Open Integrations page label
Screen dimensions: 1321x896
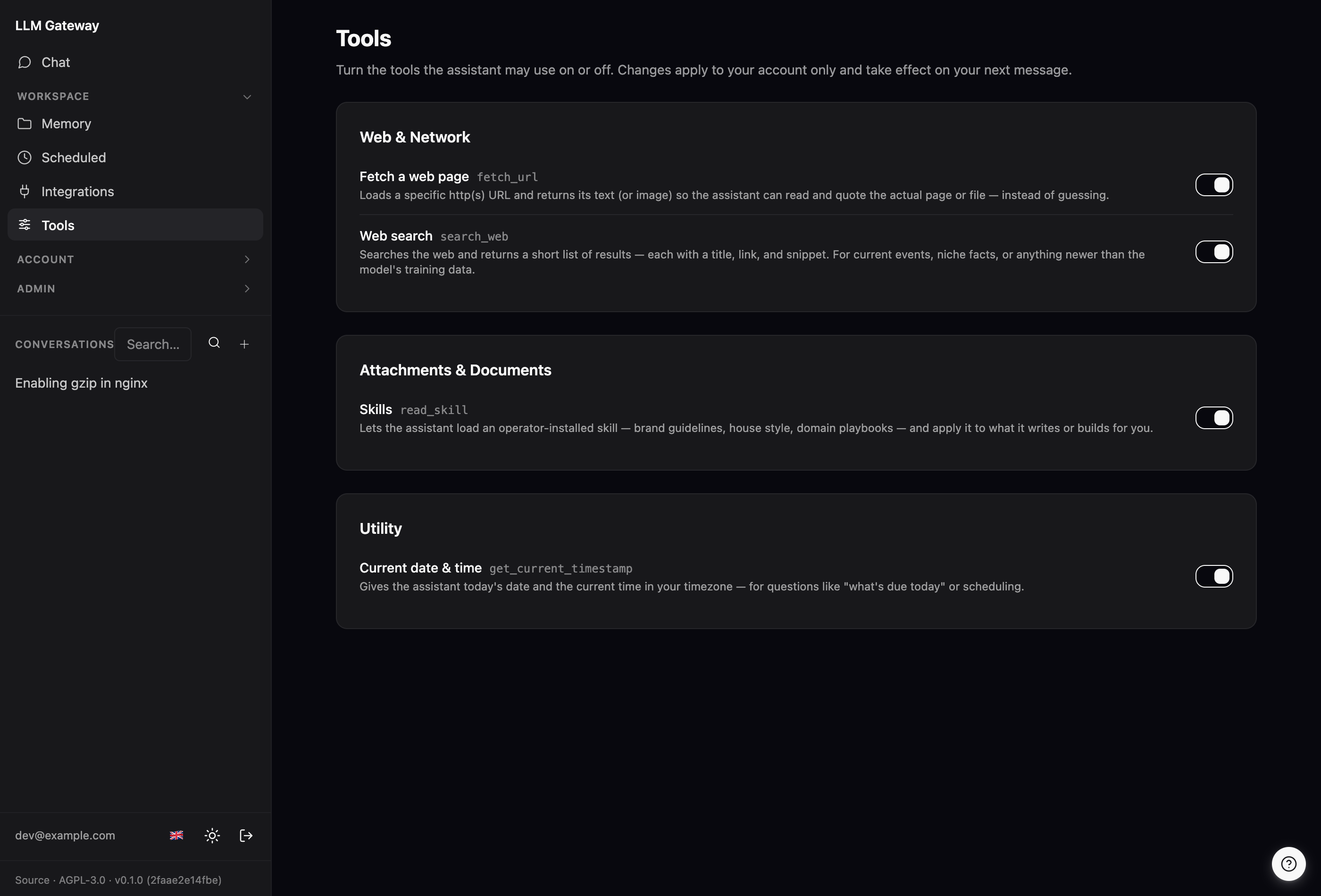pos(77,191)
